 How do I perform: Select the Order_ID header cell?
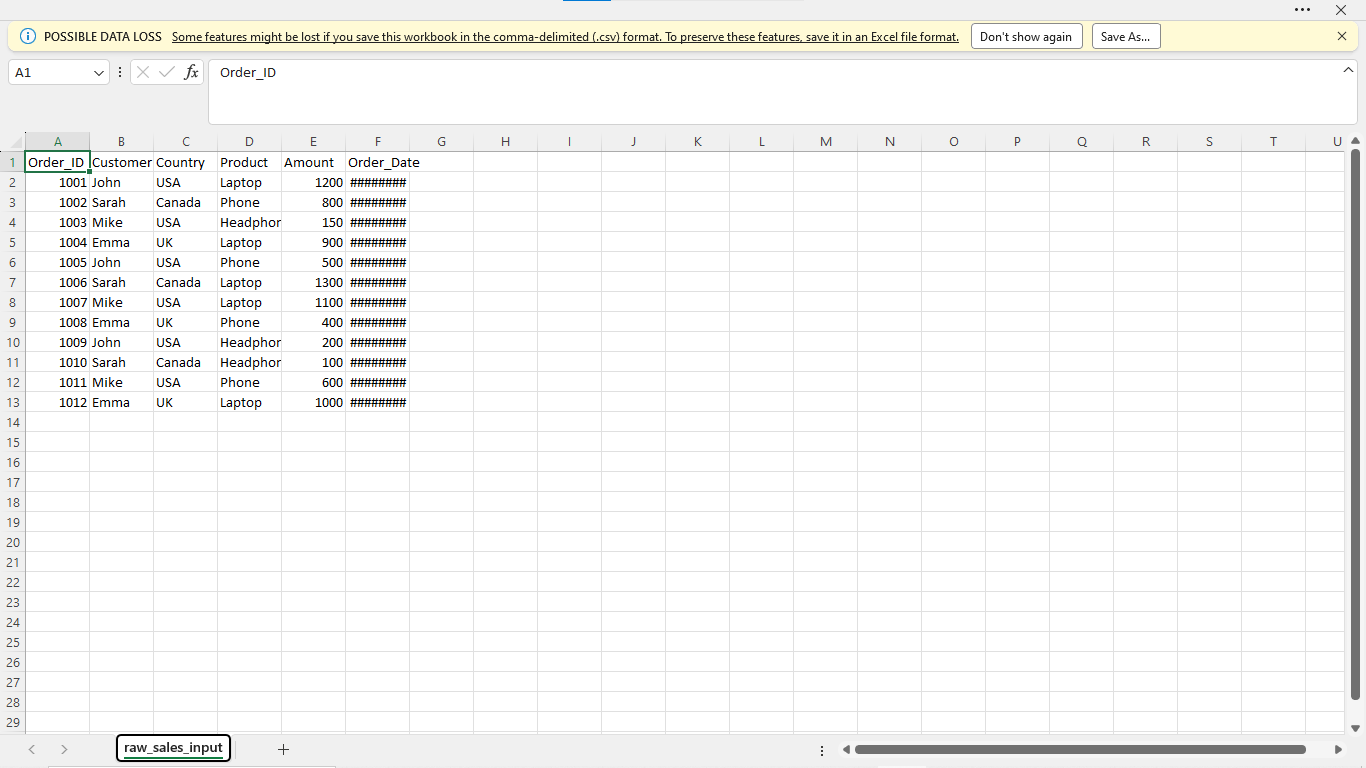pos(58,162)
